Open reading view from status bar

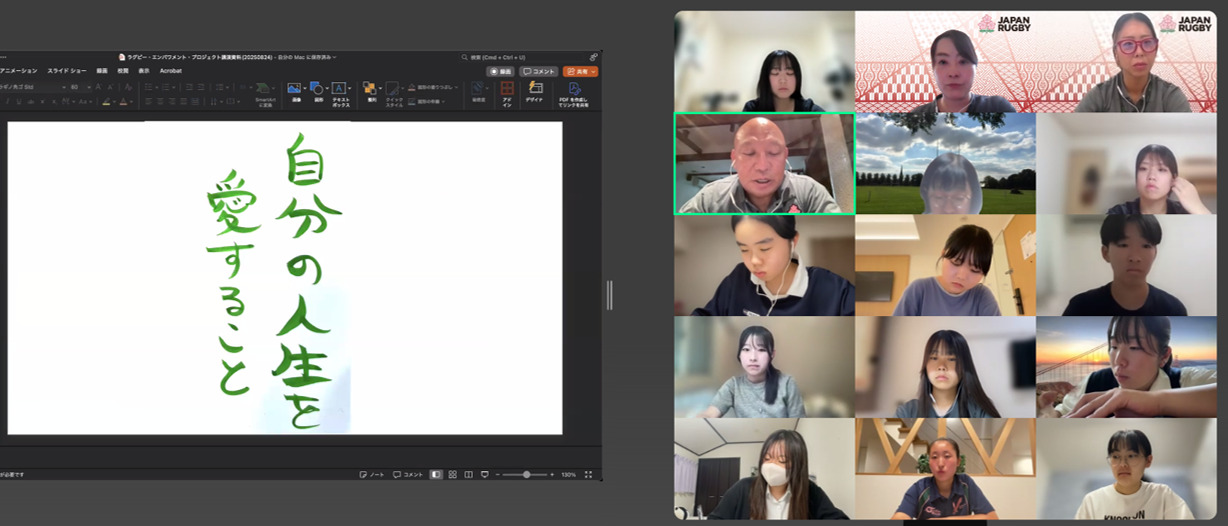pos(468,474)
